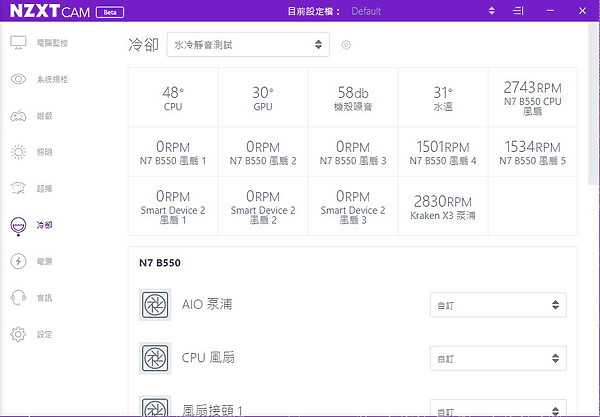Screen dimensions: 600x417
Task: Click the vertical scrollbar on right edge
Action: click(594, 103)
